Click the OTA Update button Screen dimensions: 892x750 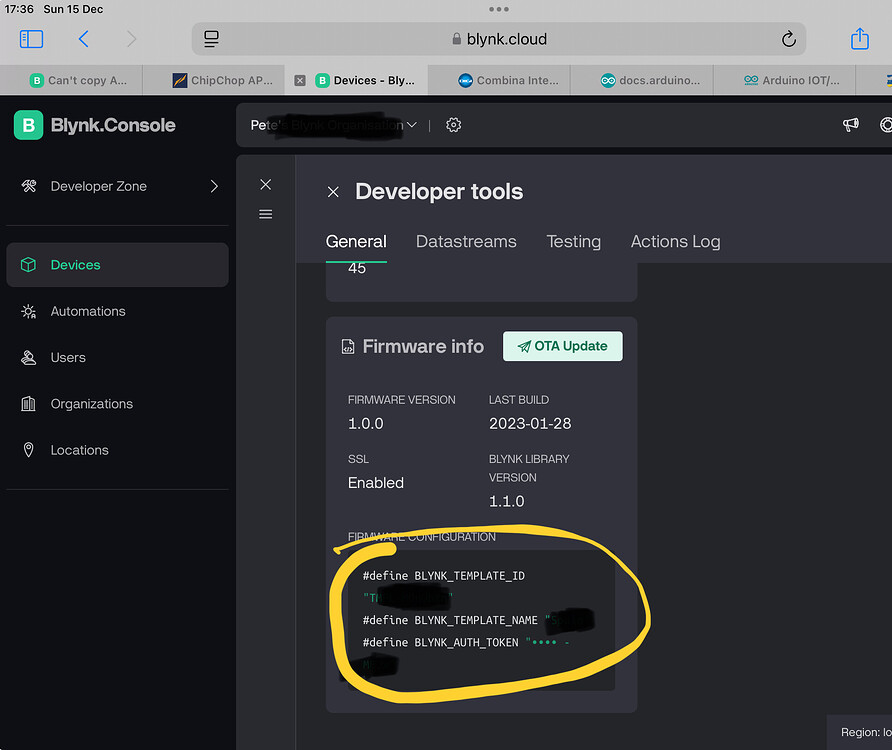(562, 345)
